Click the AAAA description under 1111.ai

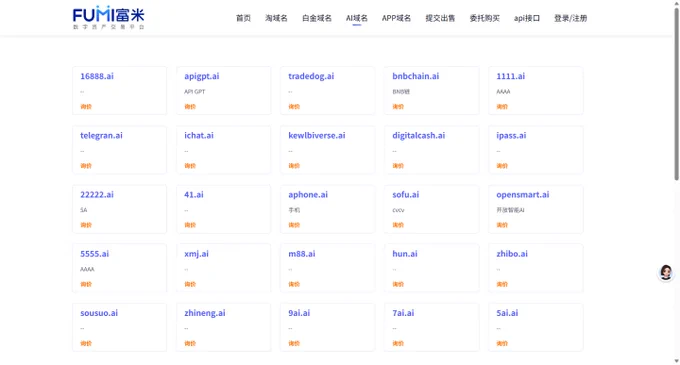pyautogui.click(x=503, y=92)
